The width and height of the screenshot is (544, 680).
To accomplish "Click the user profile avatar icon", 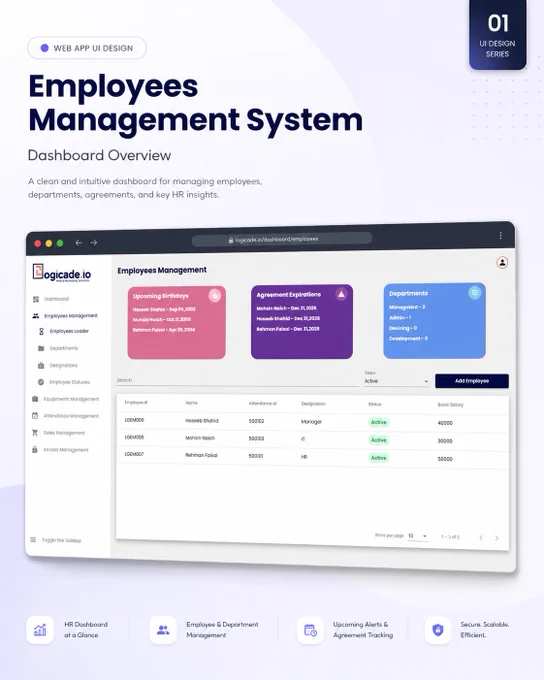I will point(502,263).
